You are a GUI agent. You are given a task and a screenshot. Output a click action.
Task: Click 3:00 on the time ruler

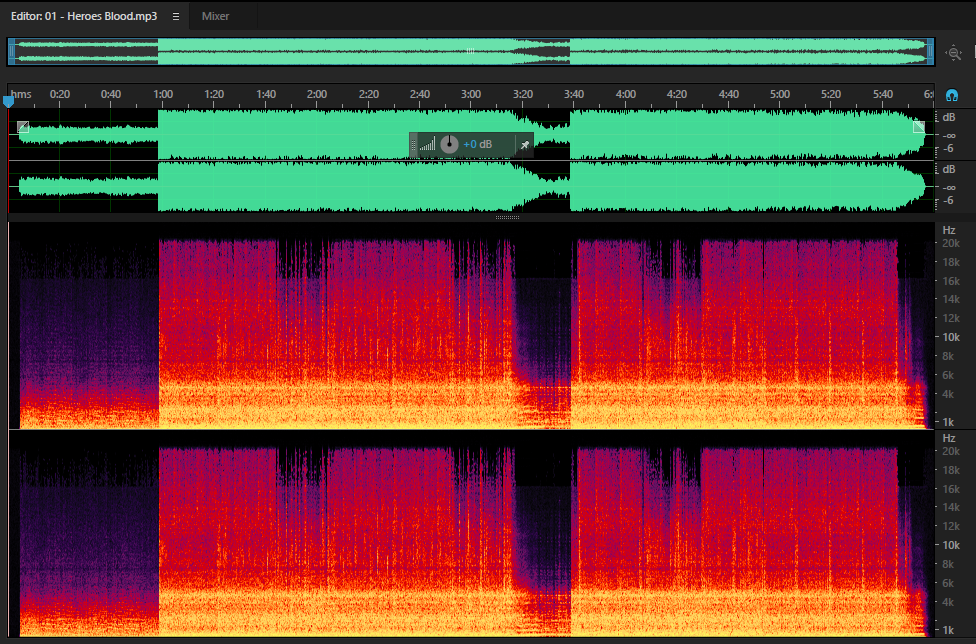[471, 94]
